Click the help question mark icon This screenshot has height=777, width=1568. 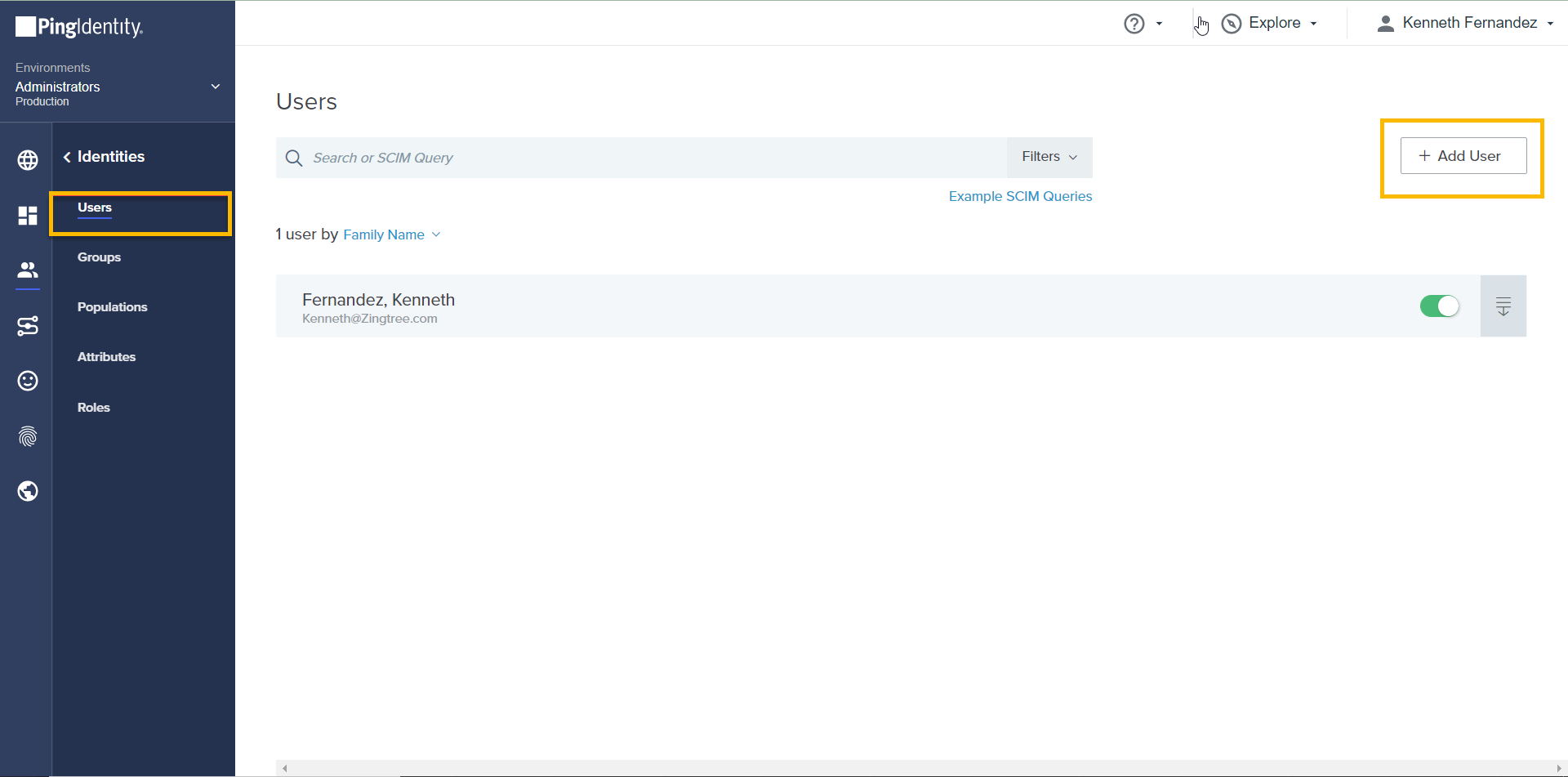[1134, 24]
